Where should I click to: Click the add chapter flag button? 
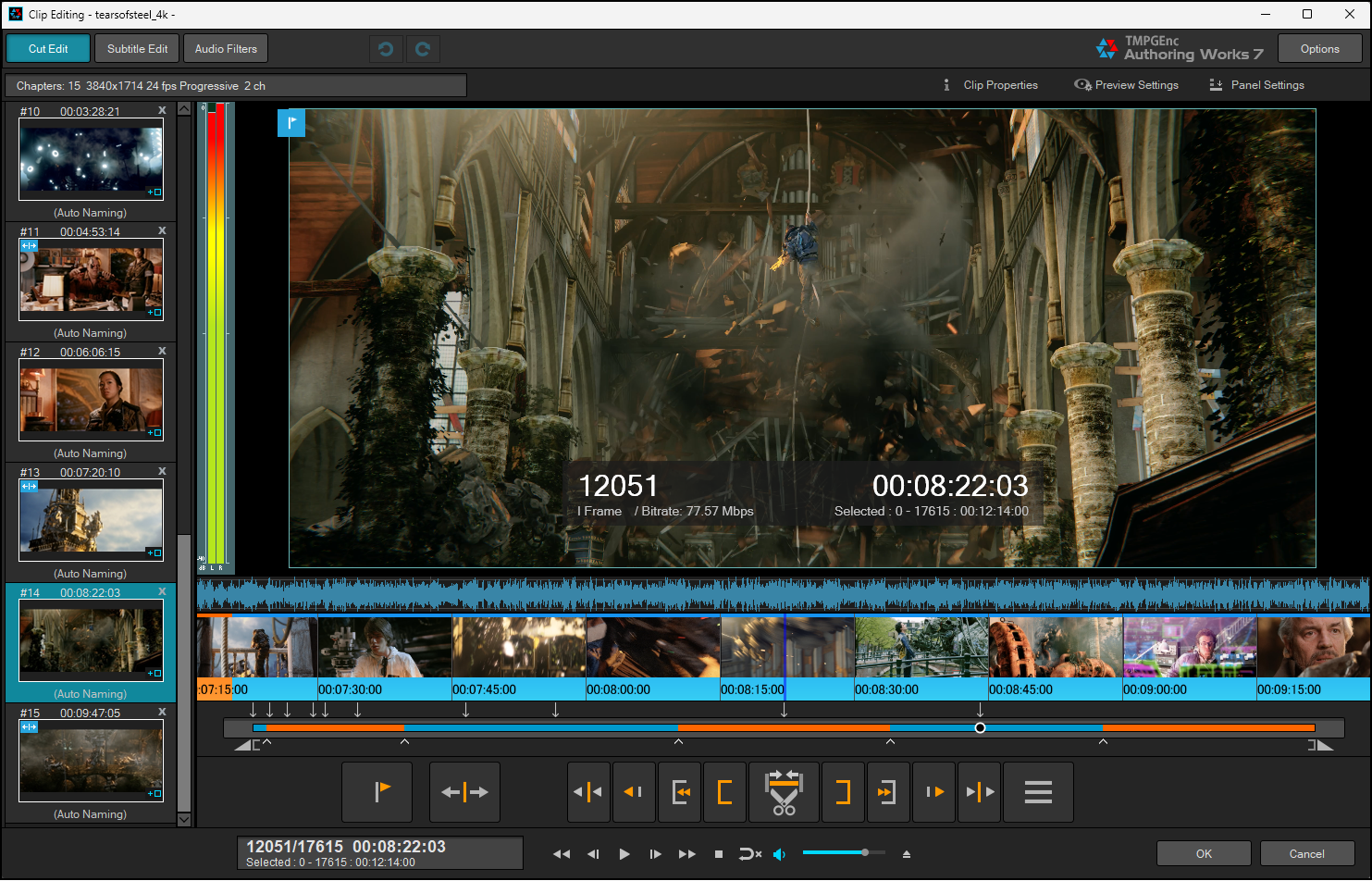click(x=377, y=792)
